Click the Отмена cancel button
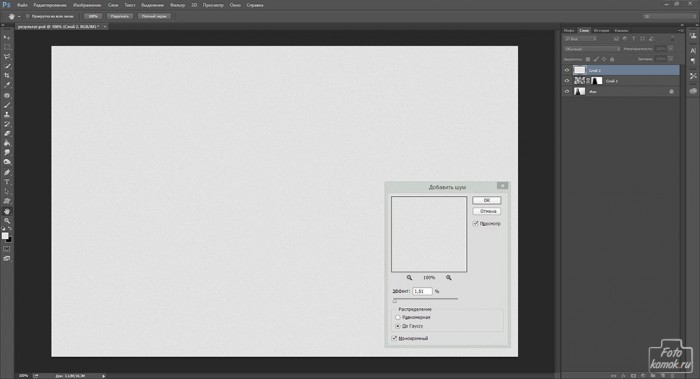 (x=487, y=211)
